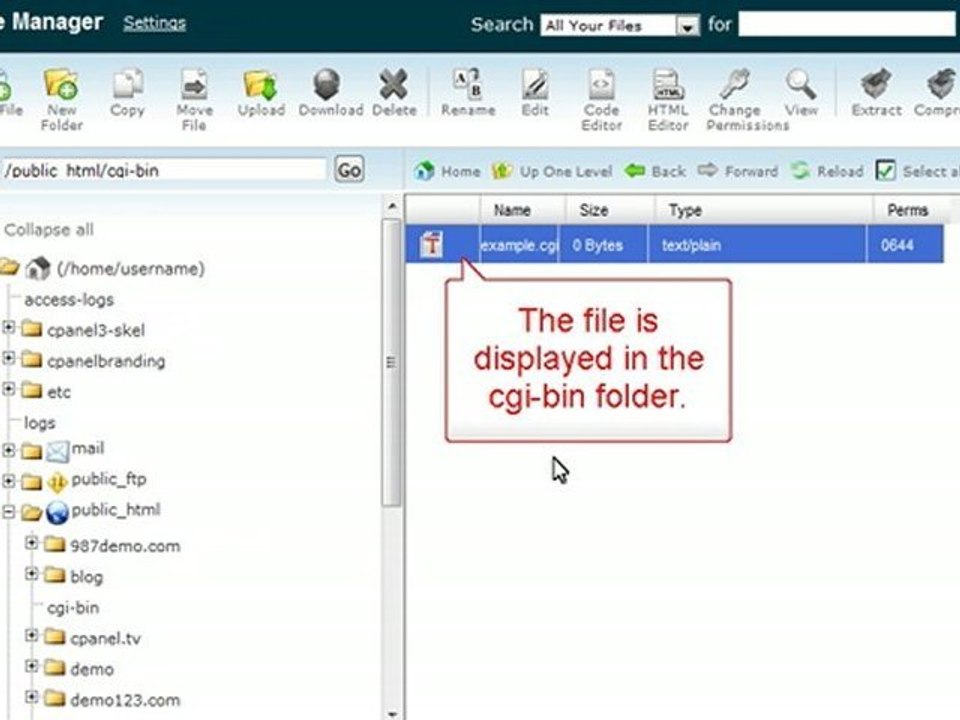Viewport: 960px width, 720px height.
Task: Expand the cpanelbranding folder
Action: [x=9, y=358]
